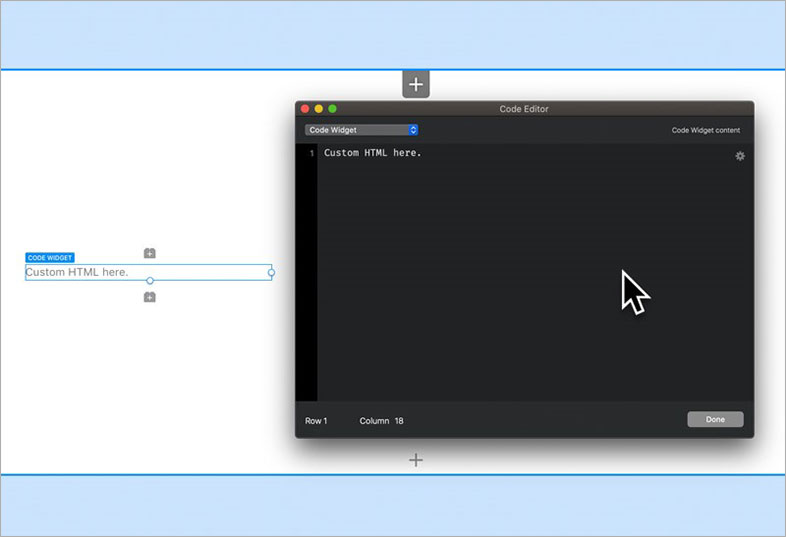Close the Code Editor window
786x537 pixels.
(x=305, y=109)
